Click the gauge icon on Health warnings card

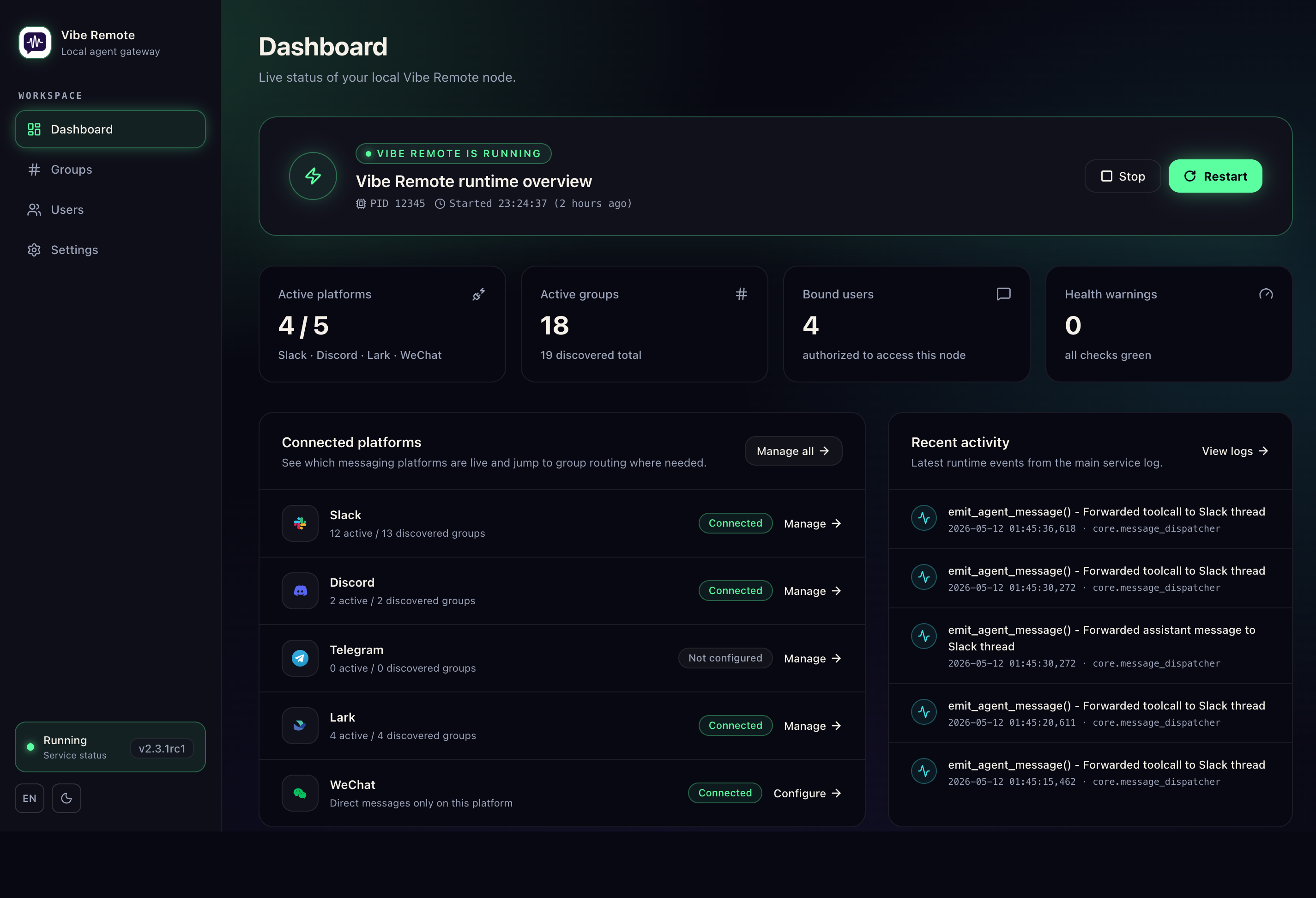point(1266,294)
